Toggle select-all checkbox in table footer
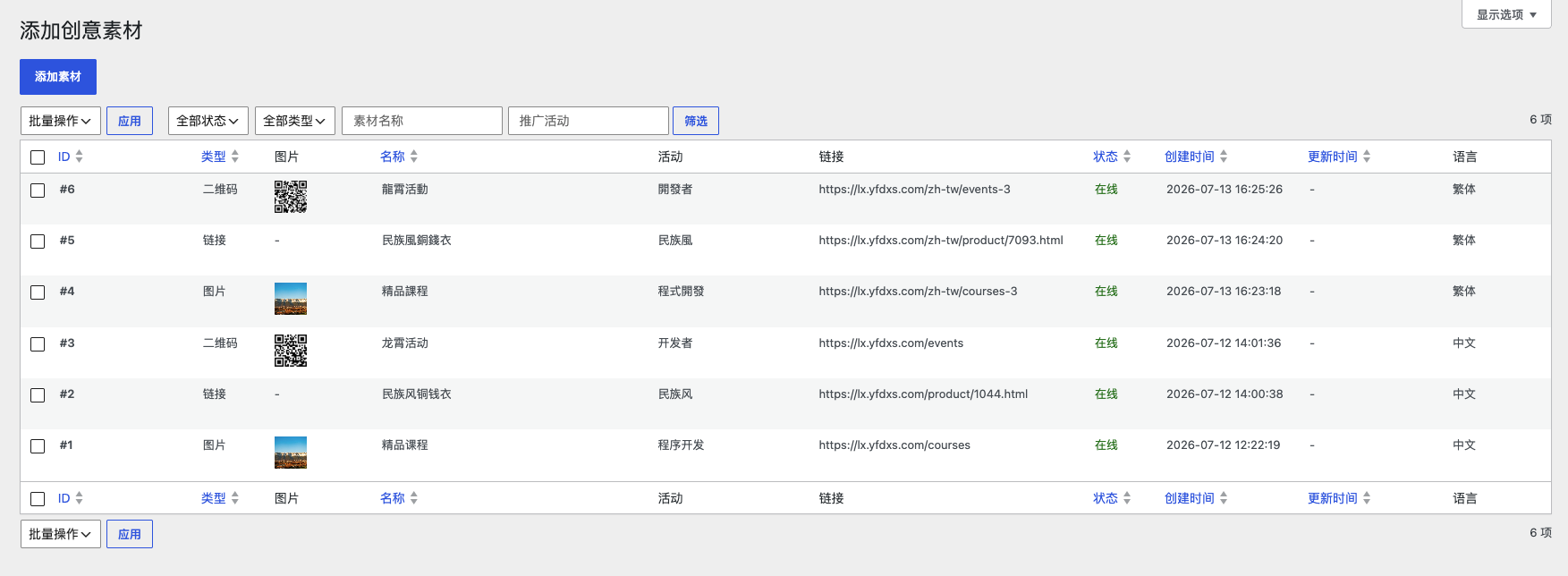Viewport: 1568px width, 576px height. (x=38, y=499)
